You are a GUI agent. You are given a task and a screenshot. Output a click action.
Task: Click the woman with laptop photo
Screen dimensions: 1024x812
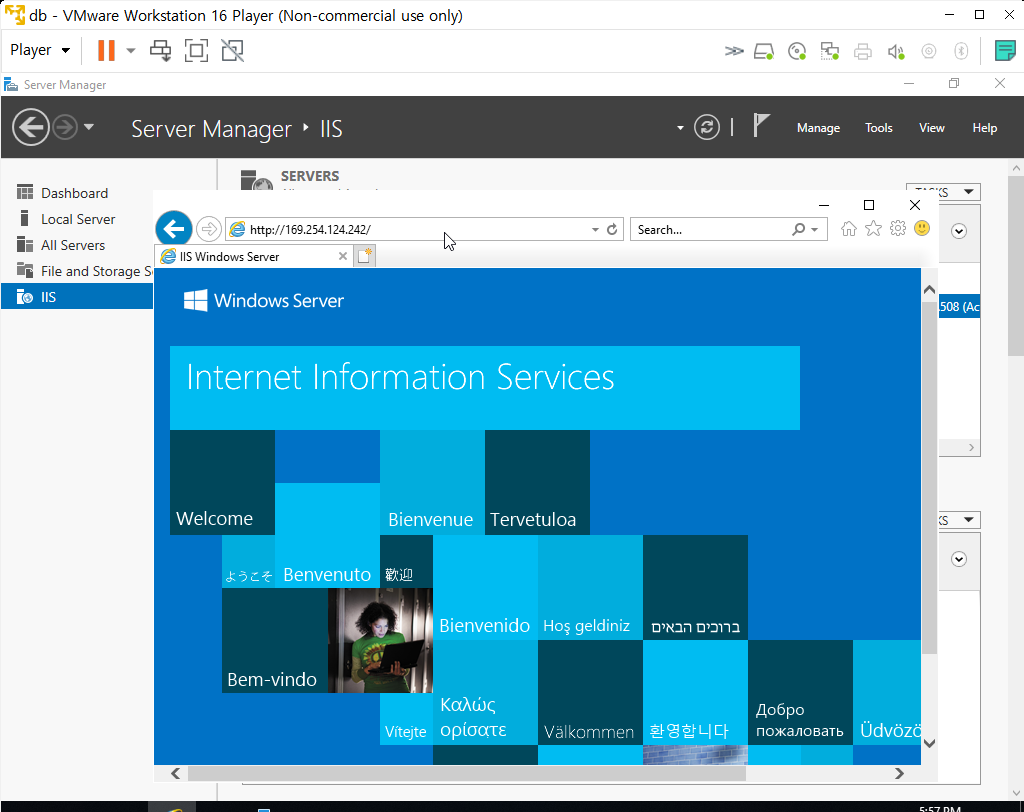tap(380, 640)
